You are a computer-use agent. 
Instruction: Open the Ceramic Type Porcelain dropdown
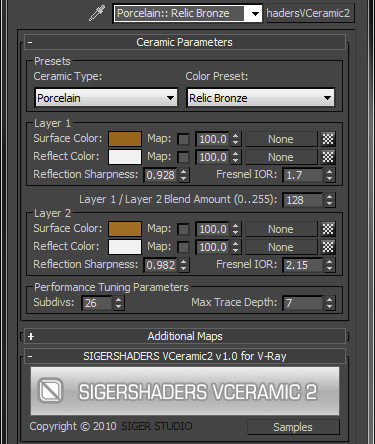pyautogui.click(x=106, y=98)
